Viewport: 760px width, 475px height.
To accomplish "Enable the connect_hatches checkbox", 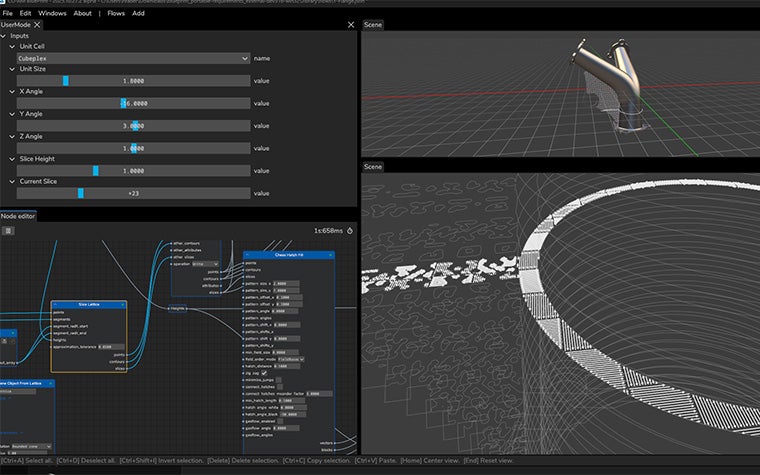I will [281, 387].
